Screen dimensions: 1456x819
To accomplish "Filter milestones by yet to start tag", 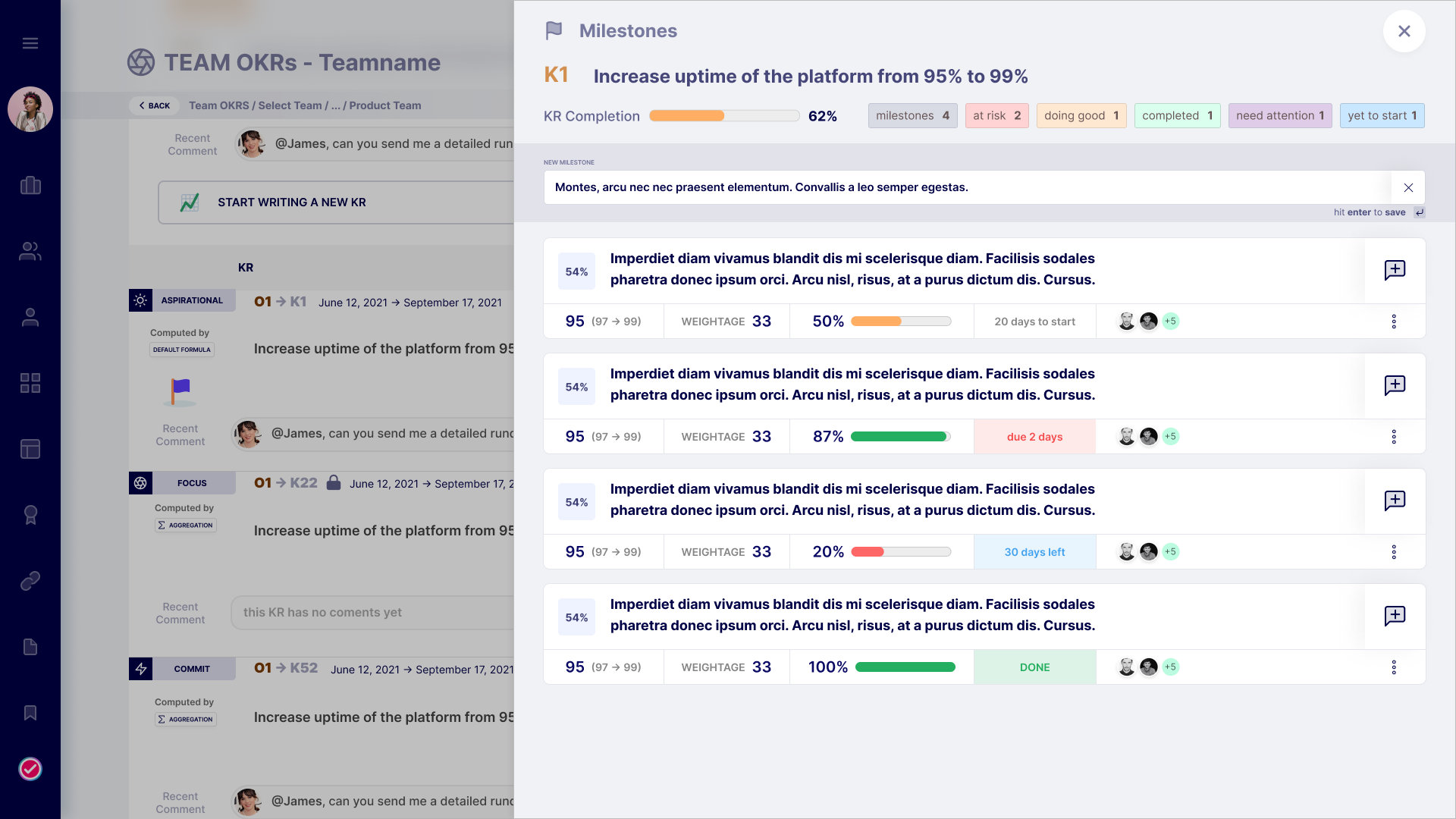I will point(1382,116).
